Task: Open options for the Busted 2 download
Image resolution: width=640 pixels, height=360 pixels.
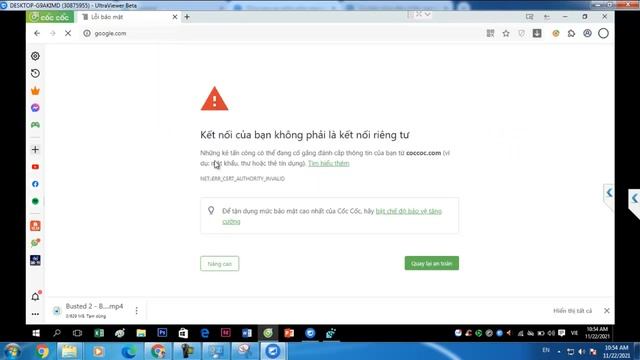Action: click(x=137, y=311)
